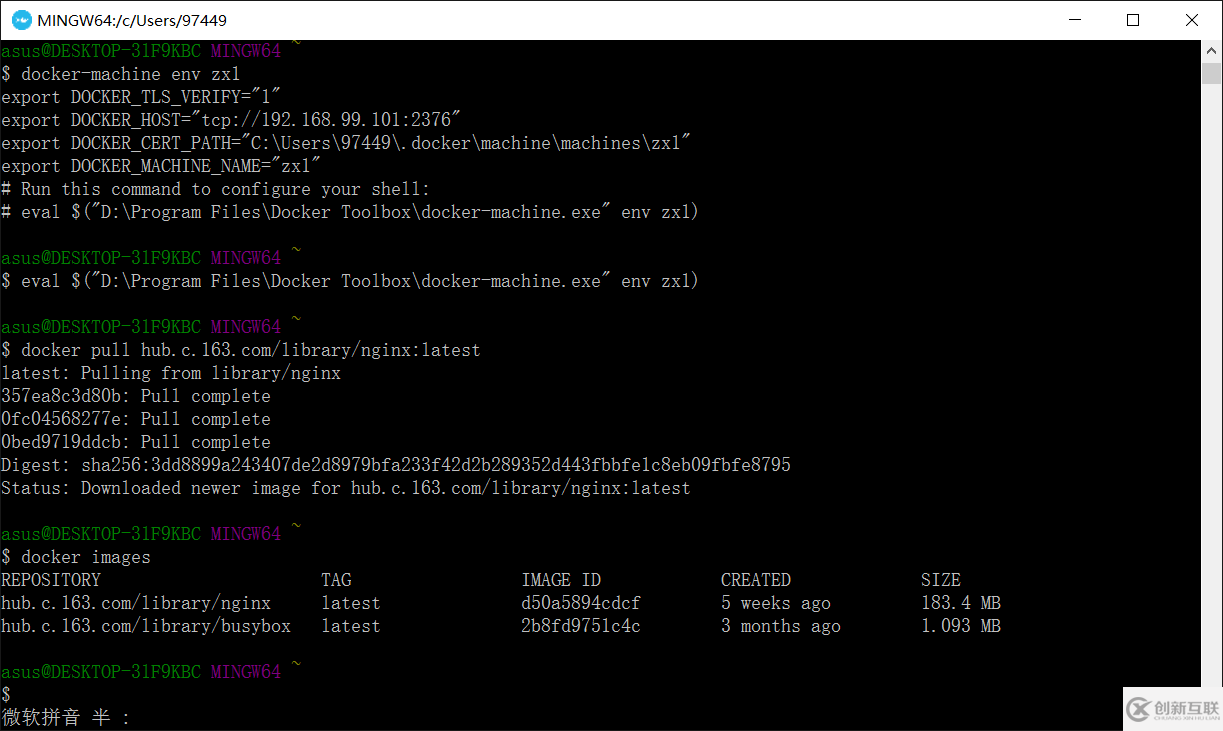Click the REPOSITORY column header
This screenshot has height=731, width=1223.
pos(51,580)
